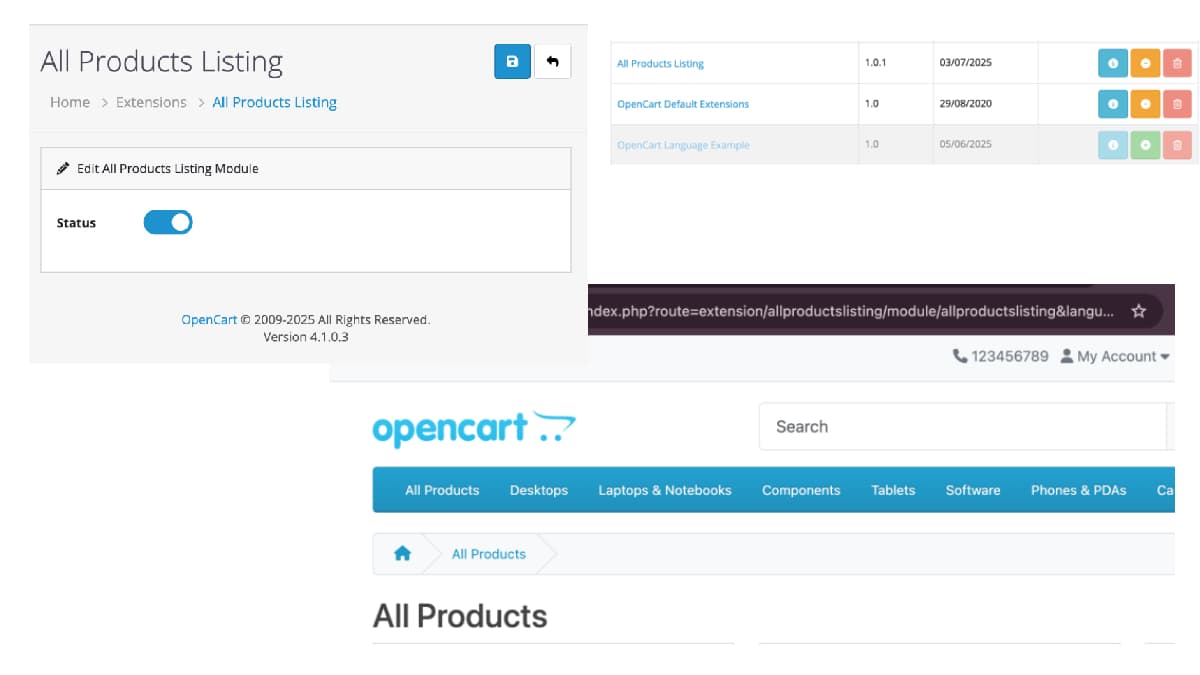Save the All Products Listing module settings
This screenshot has height=675, width=1200.
click(x=512, y=62)
